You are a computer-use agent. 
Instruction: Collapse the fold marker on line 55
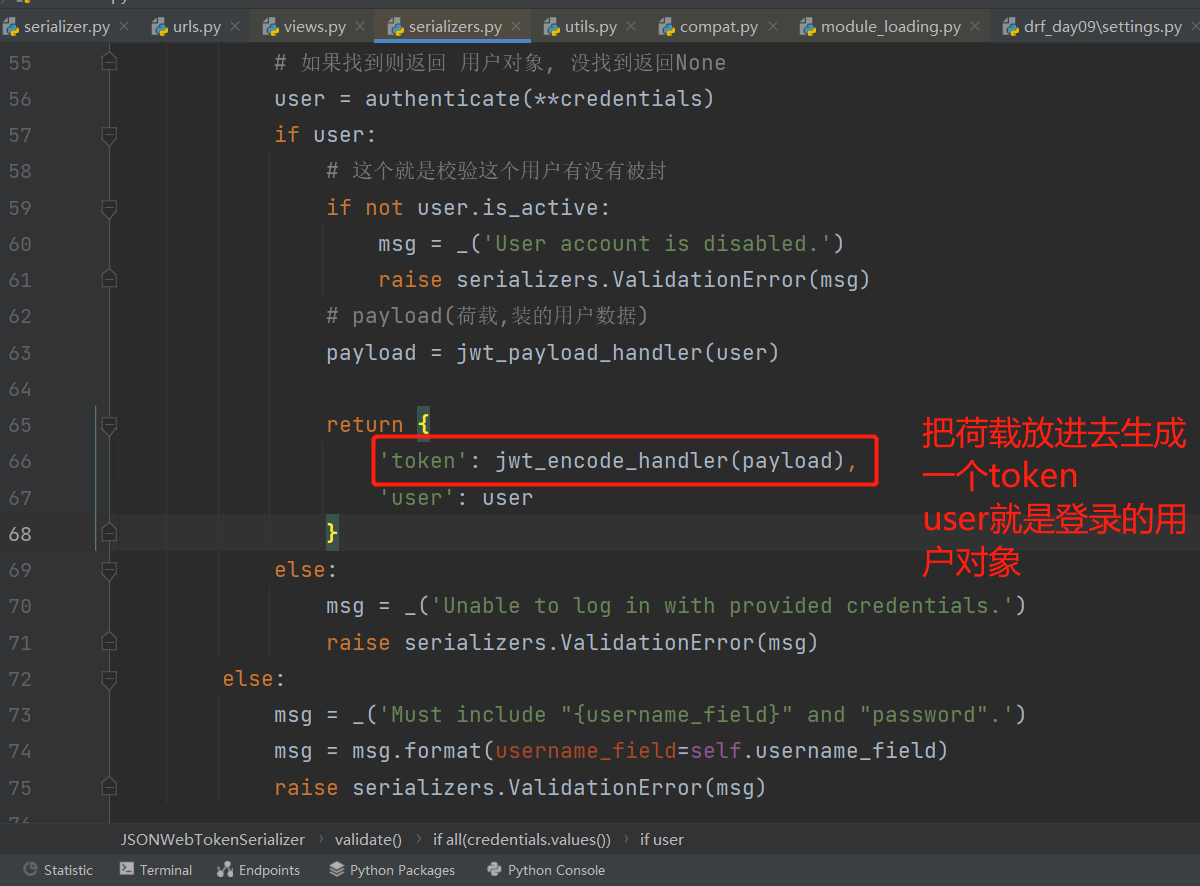(109, 63)
